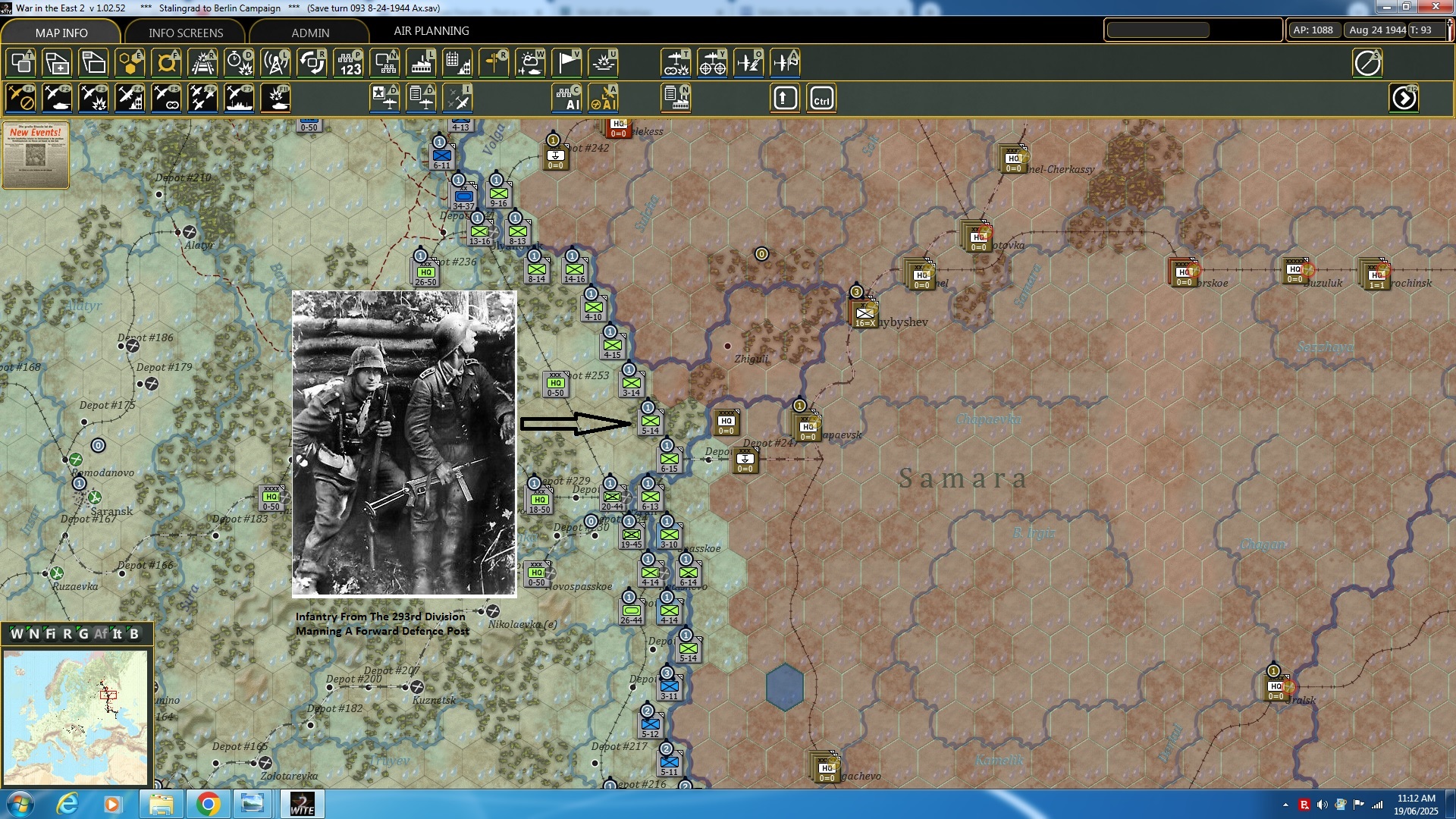
Task: Select the F4 strategic bombing city icon
Action: 130,99
